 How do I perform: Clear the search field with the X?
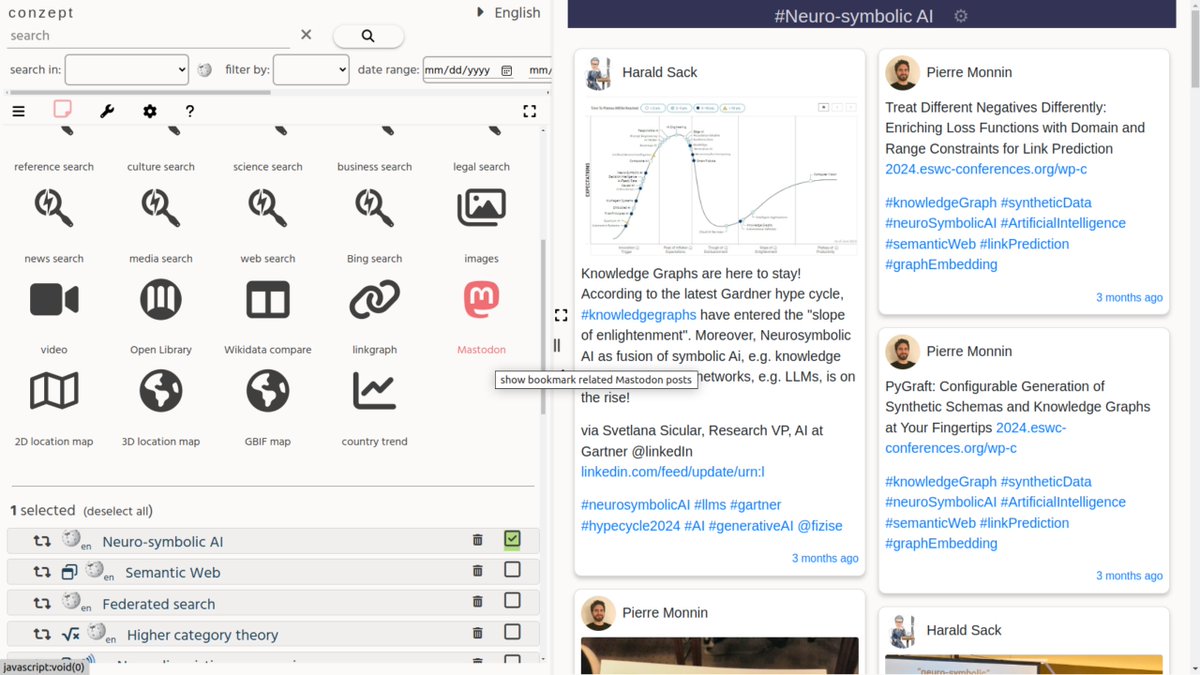click(x=306, y=35)
